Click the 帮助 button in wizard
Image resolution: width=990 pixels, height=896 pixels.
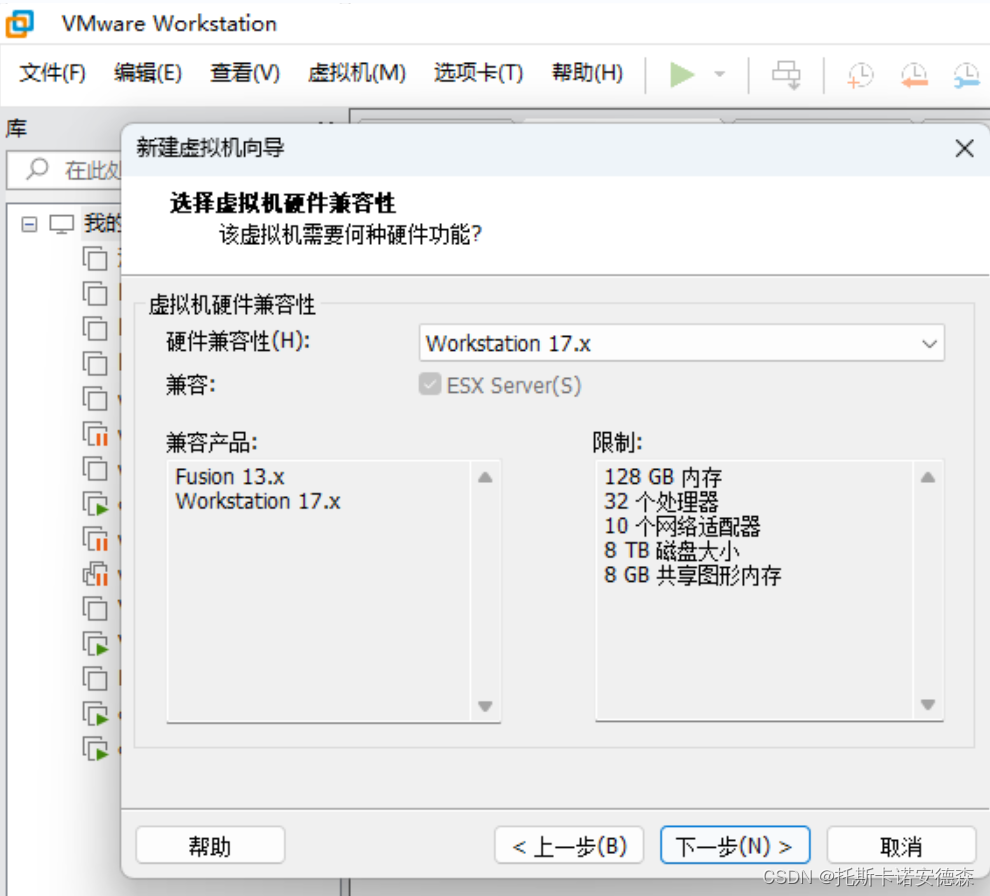tap(210, 845)
